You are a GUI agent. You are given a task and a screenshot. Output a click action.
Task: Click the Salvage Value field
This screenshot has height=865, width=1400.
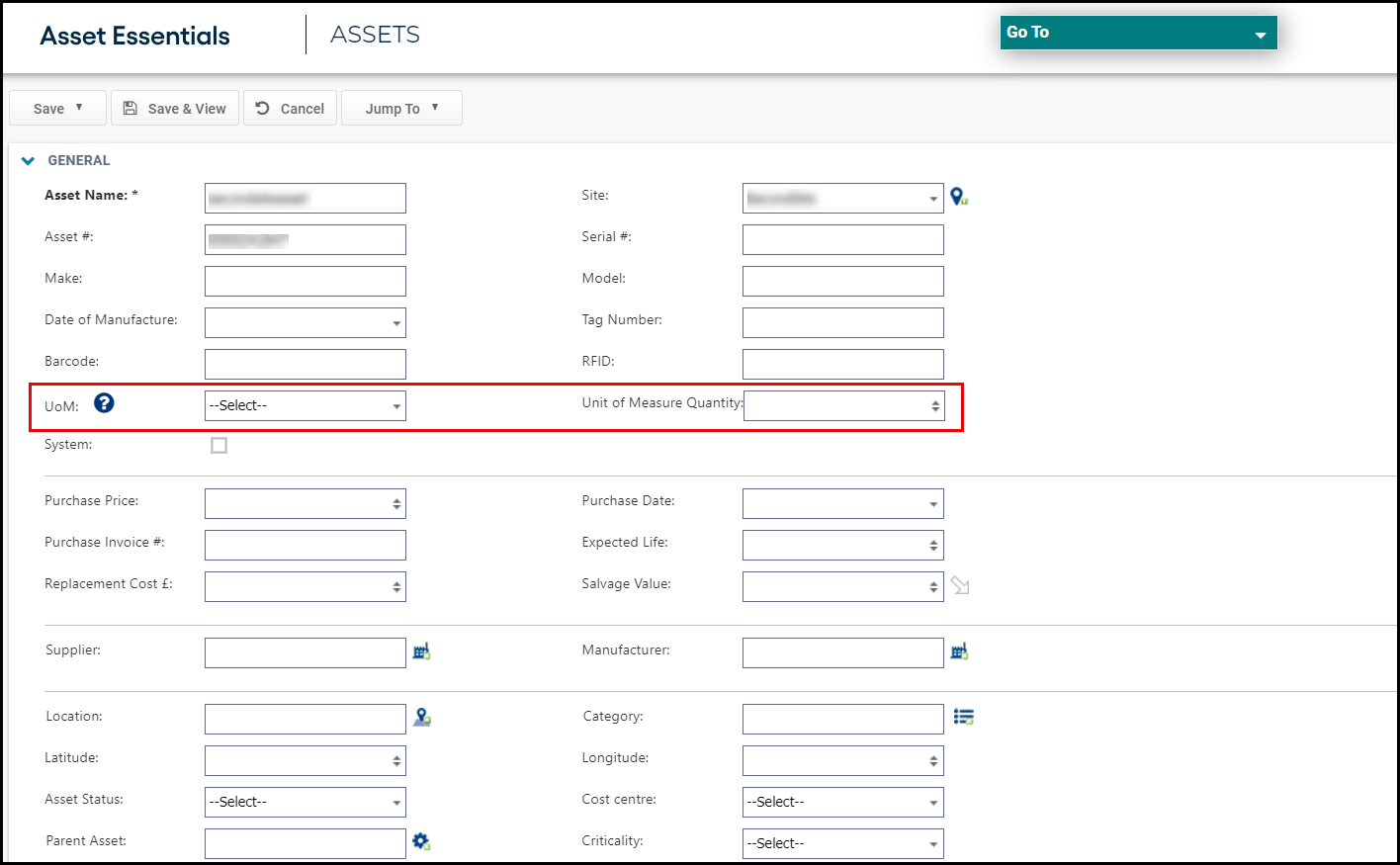tap(843, 586)
